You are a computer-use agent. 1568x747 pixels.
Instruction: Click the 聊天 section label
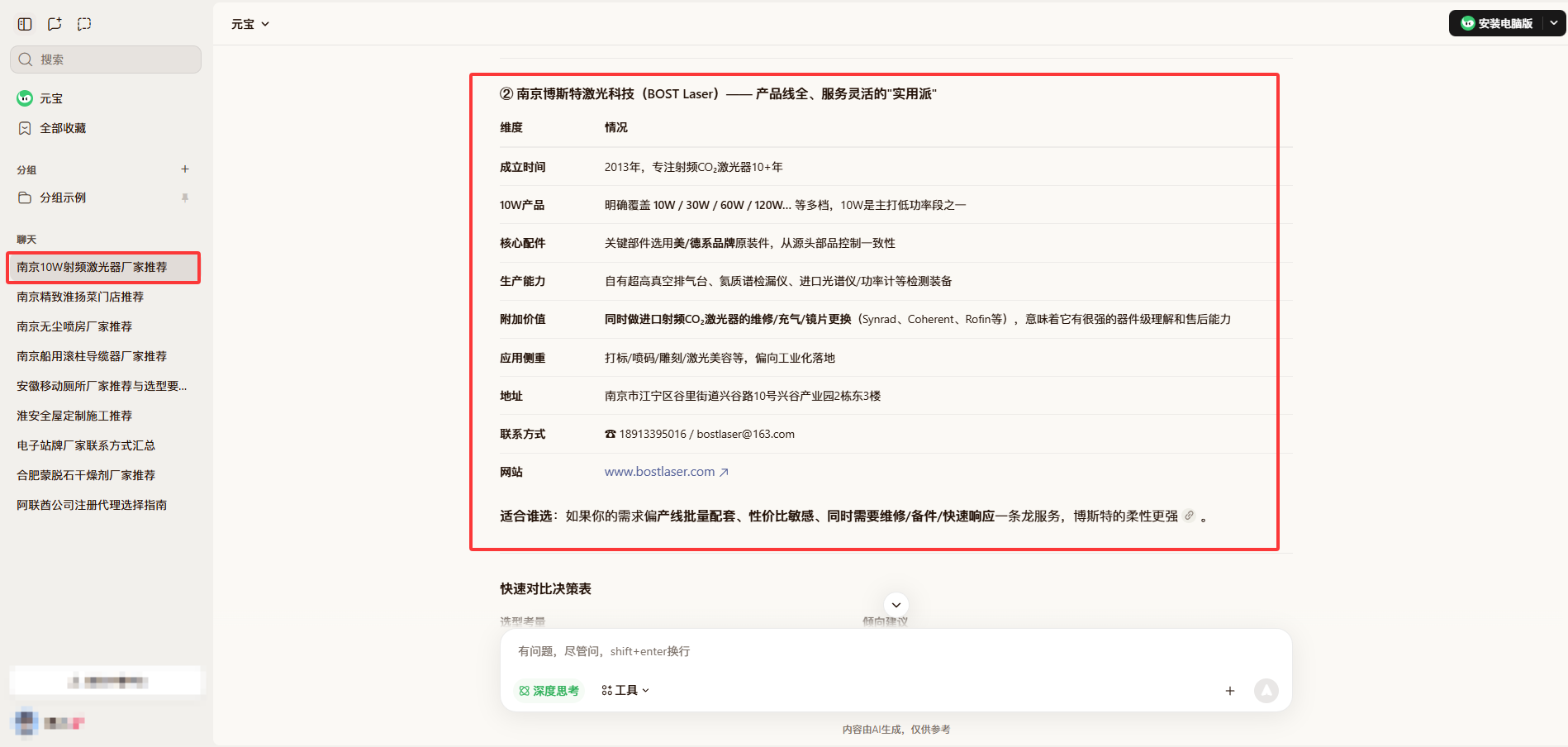tap(26, 240)
